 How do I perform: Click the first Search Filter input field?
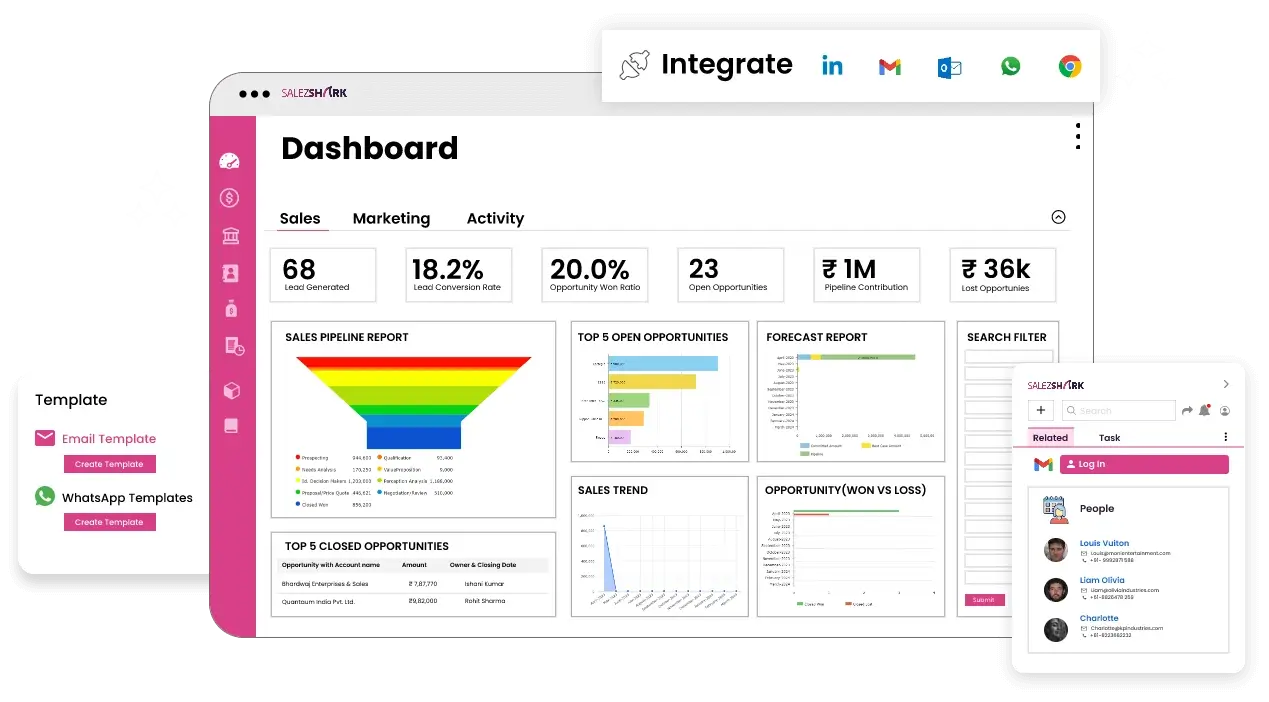(x=1008, y=356)
